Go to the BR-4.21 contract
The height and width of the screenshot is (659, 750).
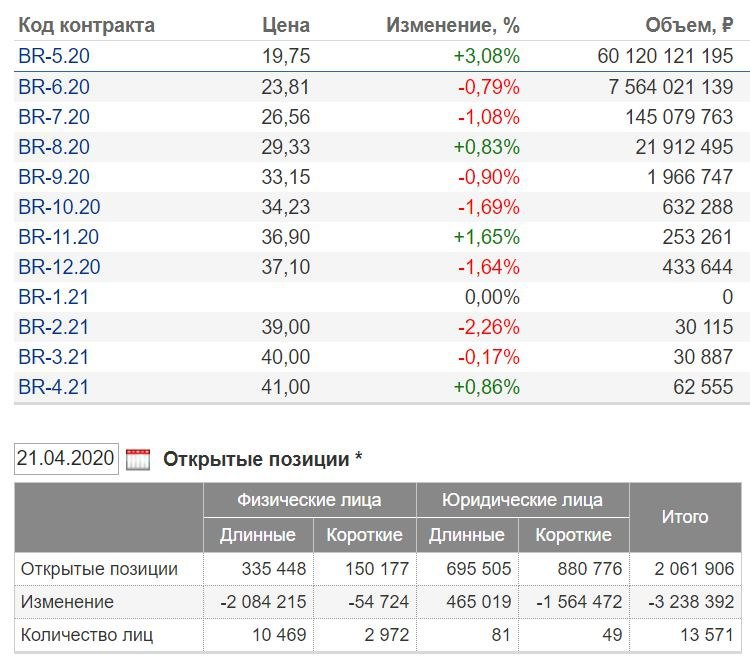coord(54,387)
